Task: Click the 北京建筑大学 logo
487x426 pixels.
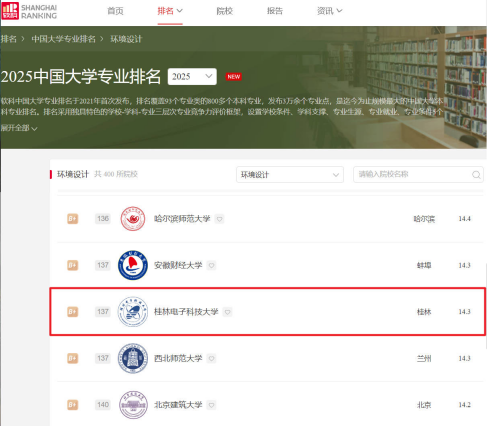Action: (133, 405)
